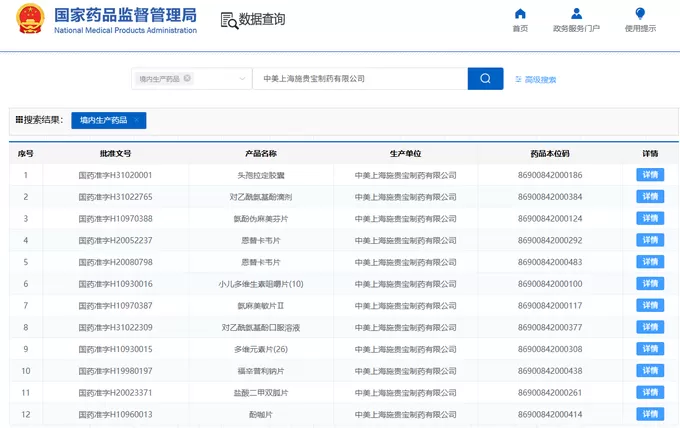This screenshot has width=680, height=428.
Task: Select approval number 国药准字H31022765
Action: (x=115, y=197)
